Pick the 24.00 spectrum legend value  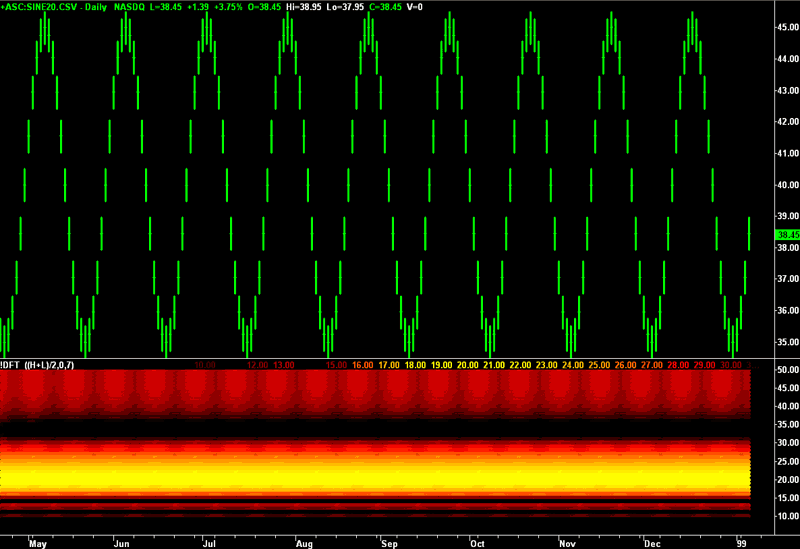click(x=573, y=365)
